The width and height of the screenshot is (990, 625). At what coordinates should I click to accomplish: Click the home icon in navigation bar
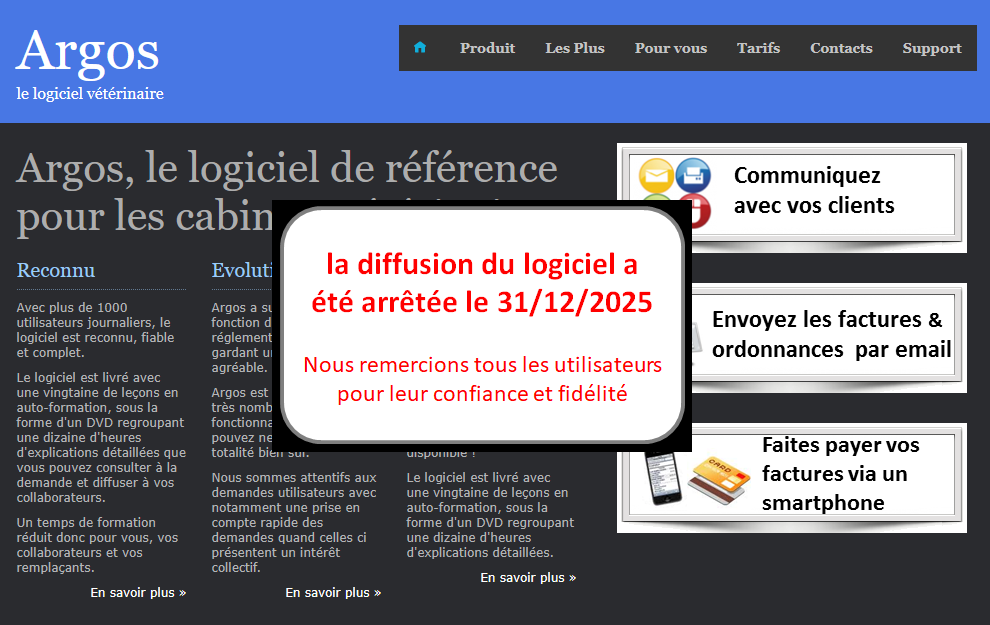[x=420, y=48]
